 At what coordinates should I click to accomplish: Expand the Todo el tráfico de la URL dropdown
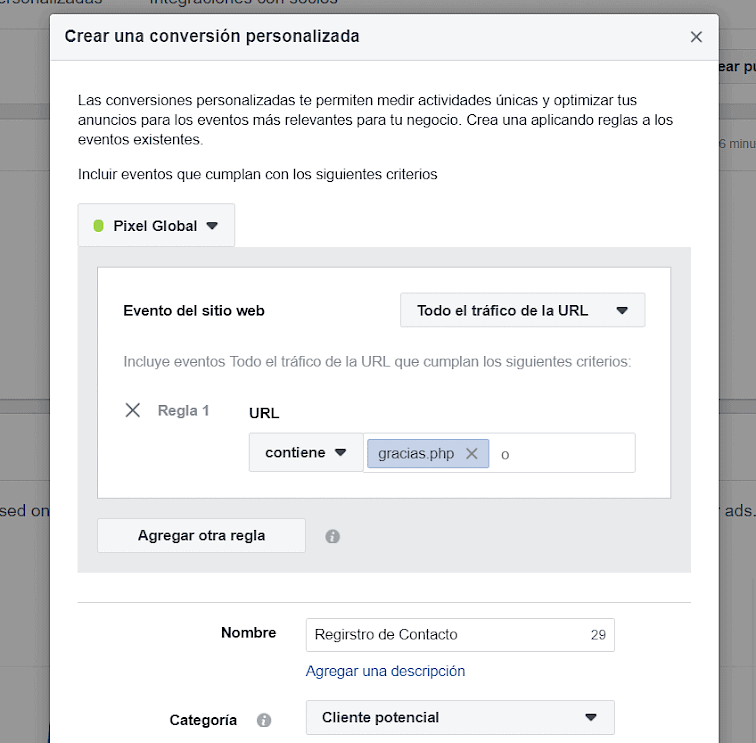(522, 310)
